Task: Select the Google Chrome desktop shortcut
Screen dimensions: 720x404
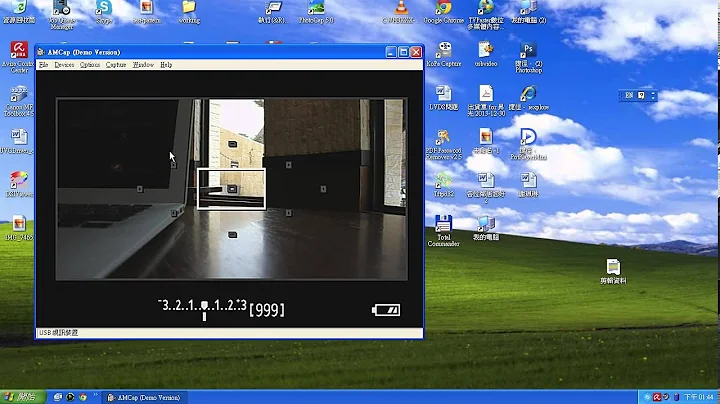Action: [444, 12]
